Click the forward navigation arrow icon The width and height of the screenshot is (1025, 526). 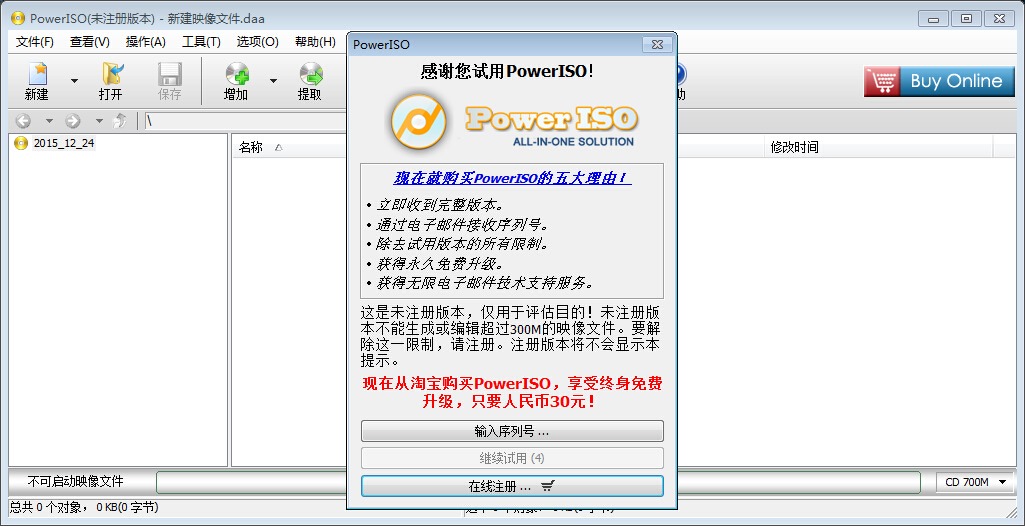click(x=73, y=121)
